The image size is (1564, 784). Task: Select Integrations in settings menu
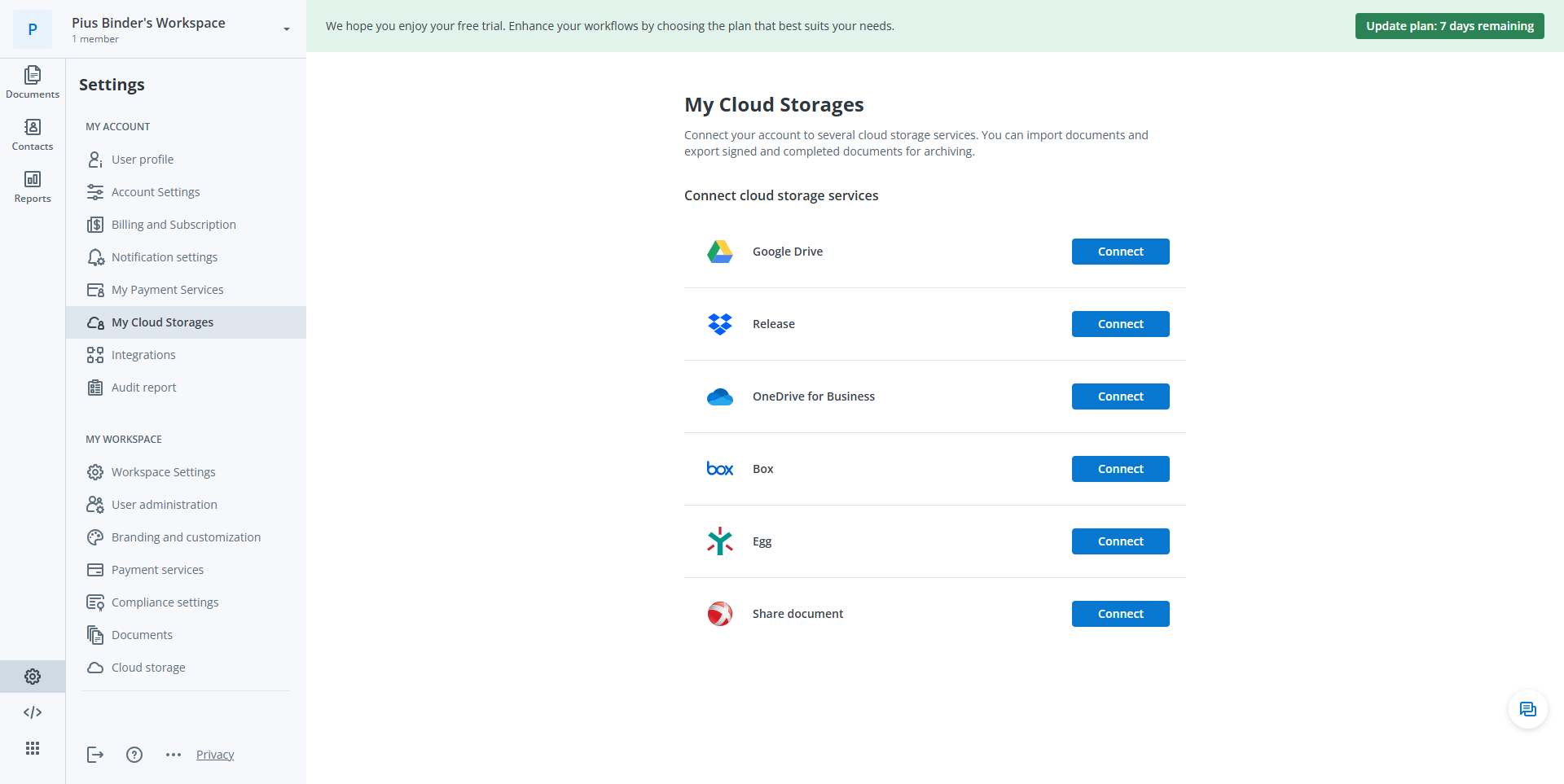coord(143,355)
